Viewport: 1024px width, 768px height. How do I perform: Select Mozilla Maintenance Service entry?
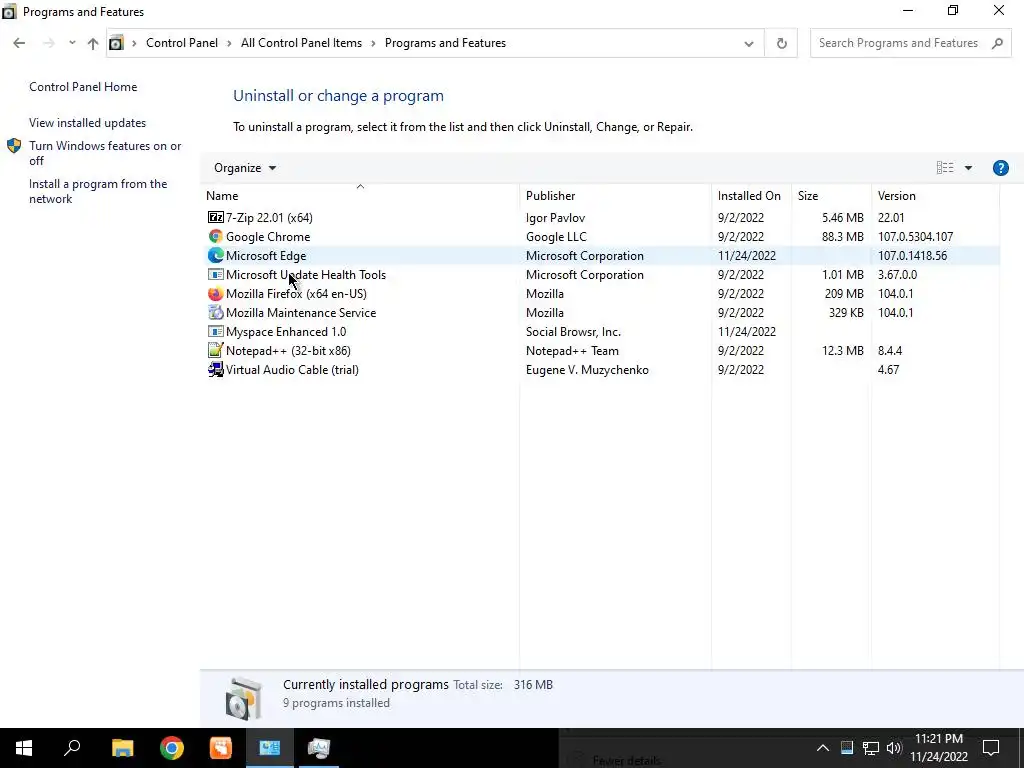pos(301,312)
